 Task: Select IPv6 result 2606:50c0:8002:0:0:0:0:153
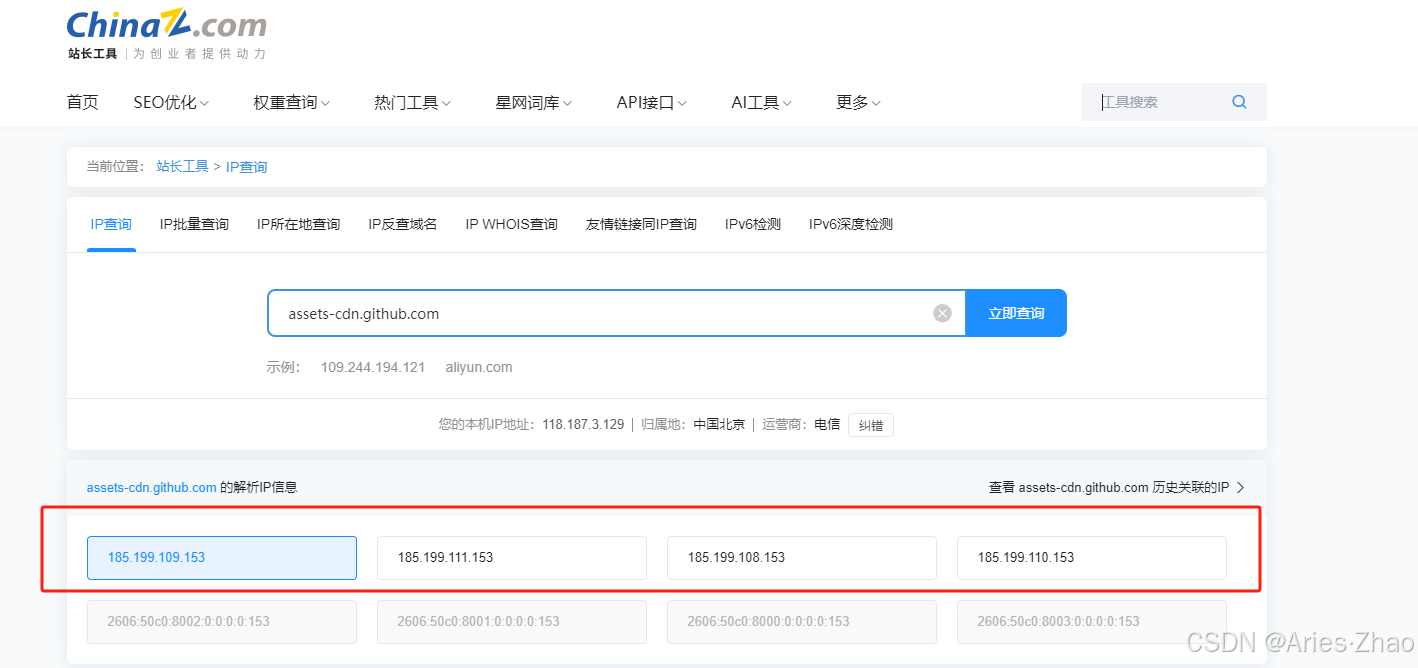(222, 622)
